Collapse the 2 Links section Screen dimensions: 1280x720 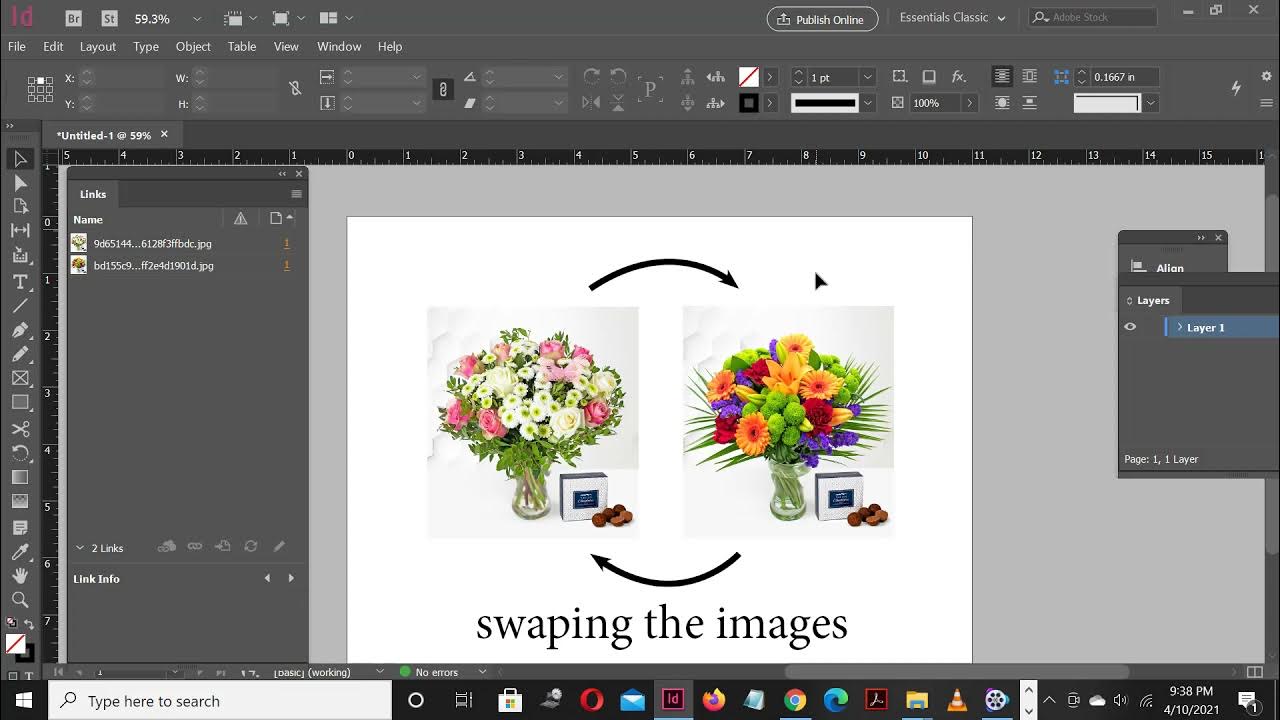click(80, 548)
